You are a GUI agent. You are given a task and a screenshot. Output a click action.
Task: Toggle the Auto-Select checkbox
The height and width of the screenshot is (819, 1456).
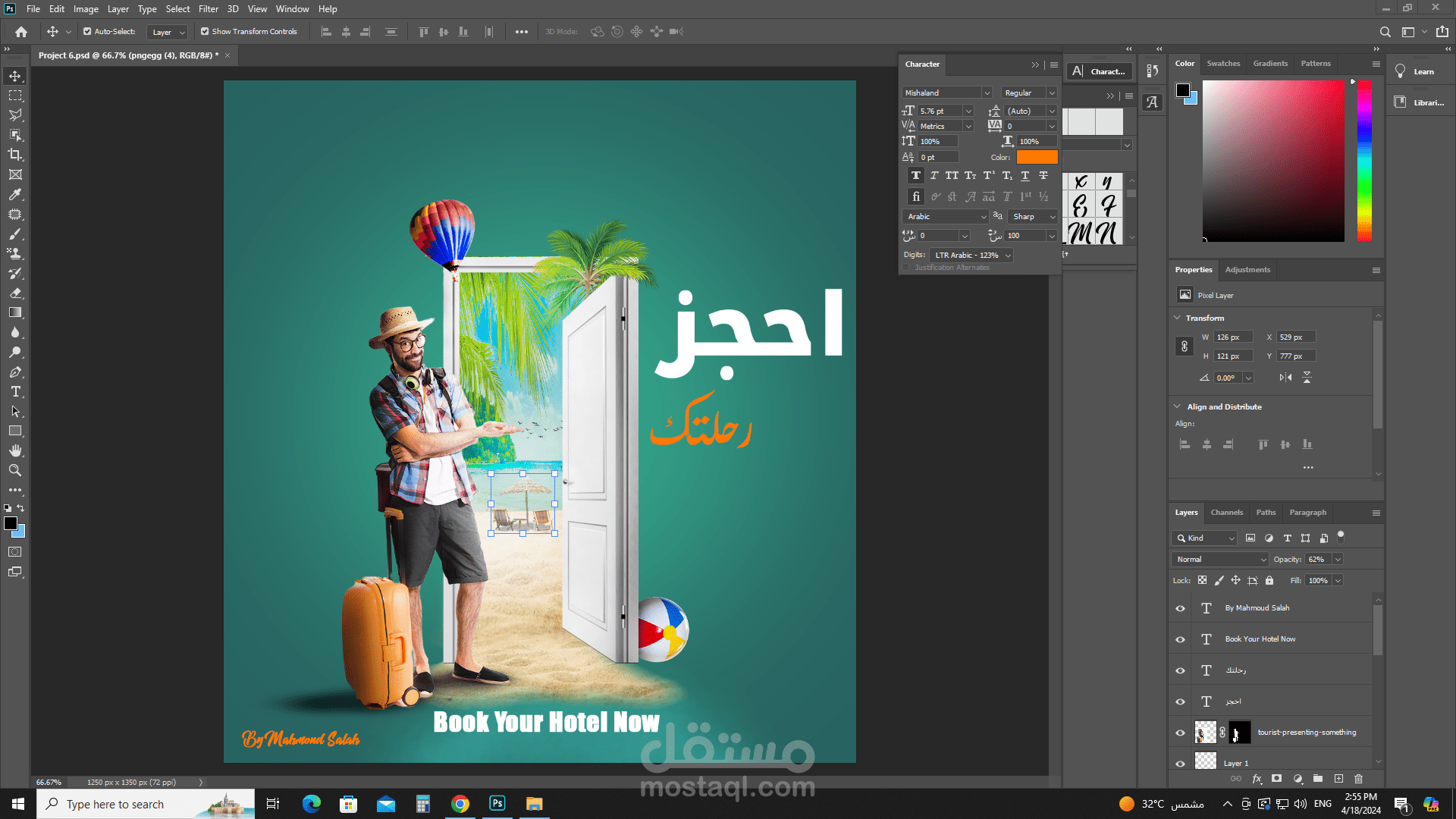(87, 32)
